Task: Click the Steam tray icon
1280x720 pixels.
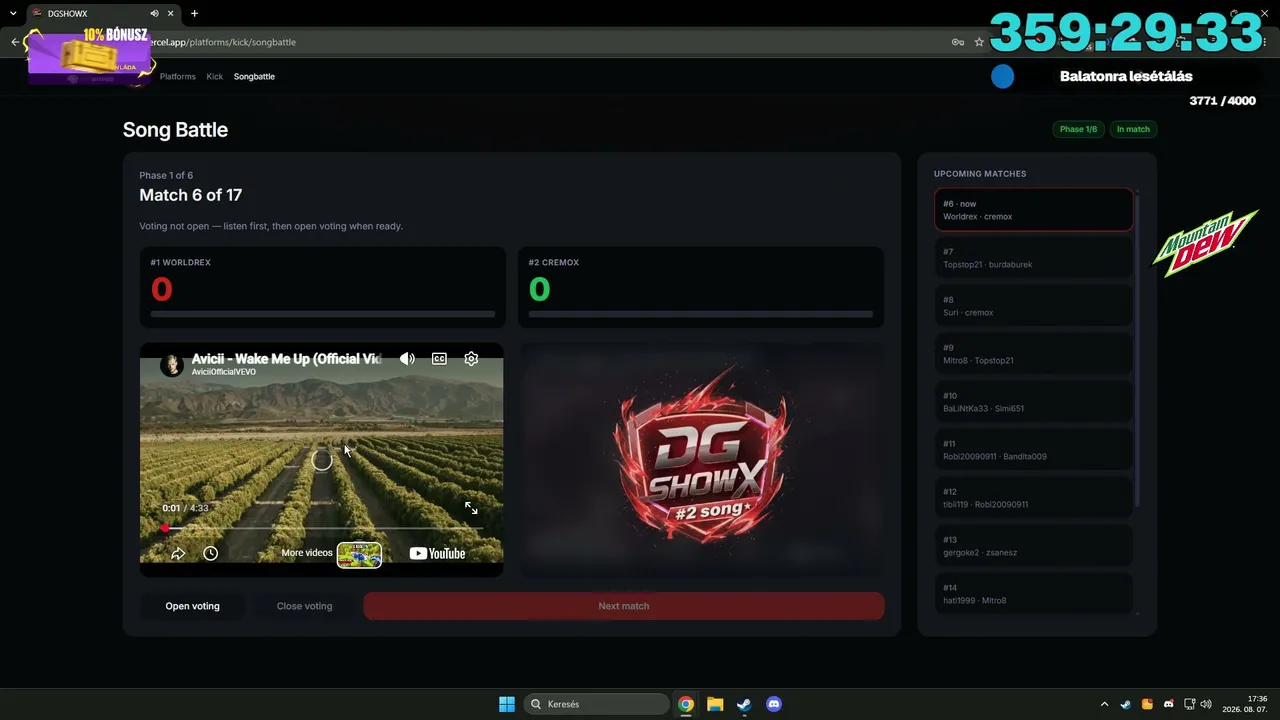Action: coord(1126,704)
